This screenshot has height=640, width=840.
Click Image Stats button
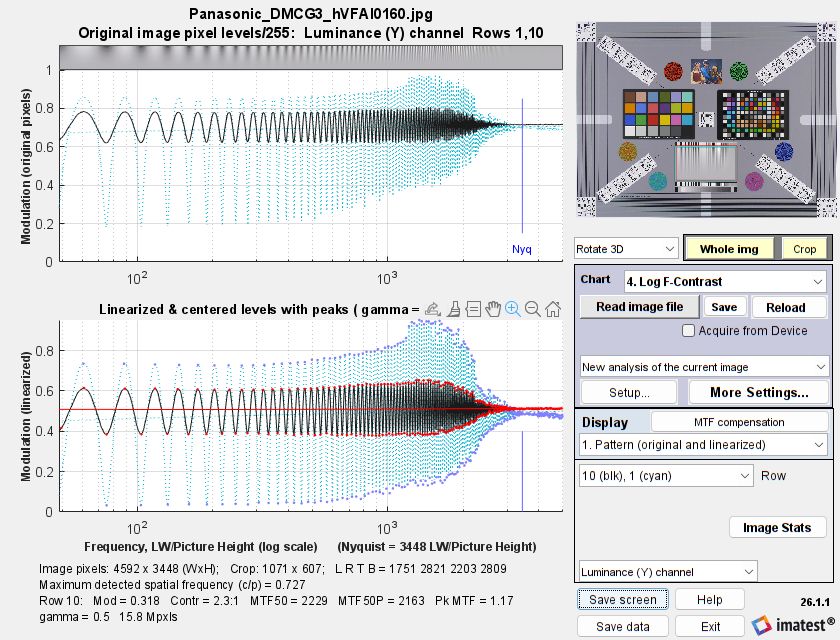(x=777, y=528)
